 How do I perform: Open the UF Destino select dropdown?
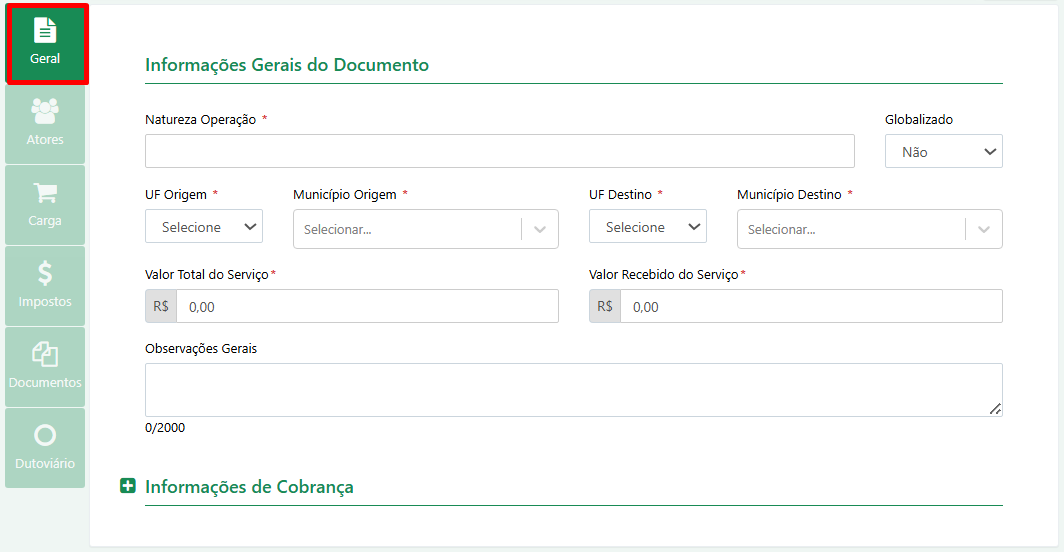(x=647, y=226)
